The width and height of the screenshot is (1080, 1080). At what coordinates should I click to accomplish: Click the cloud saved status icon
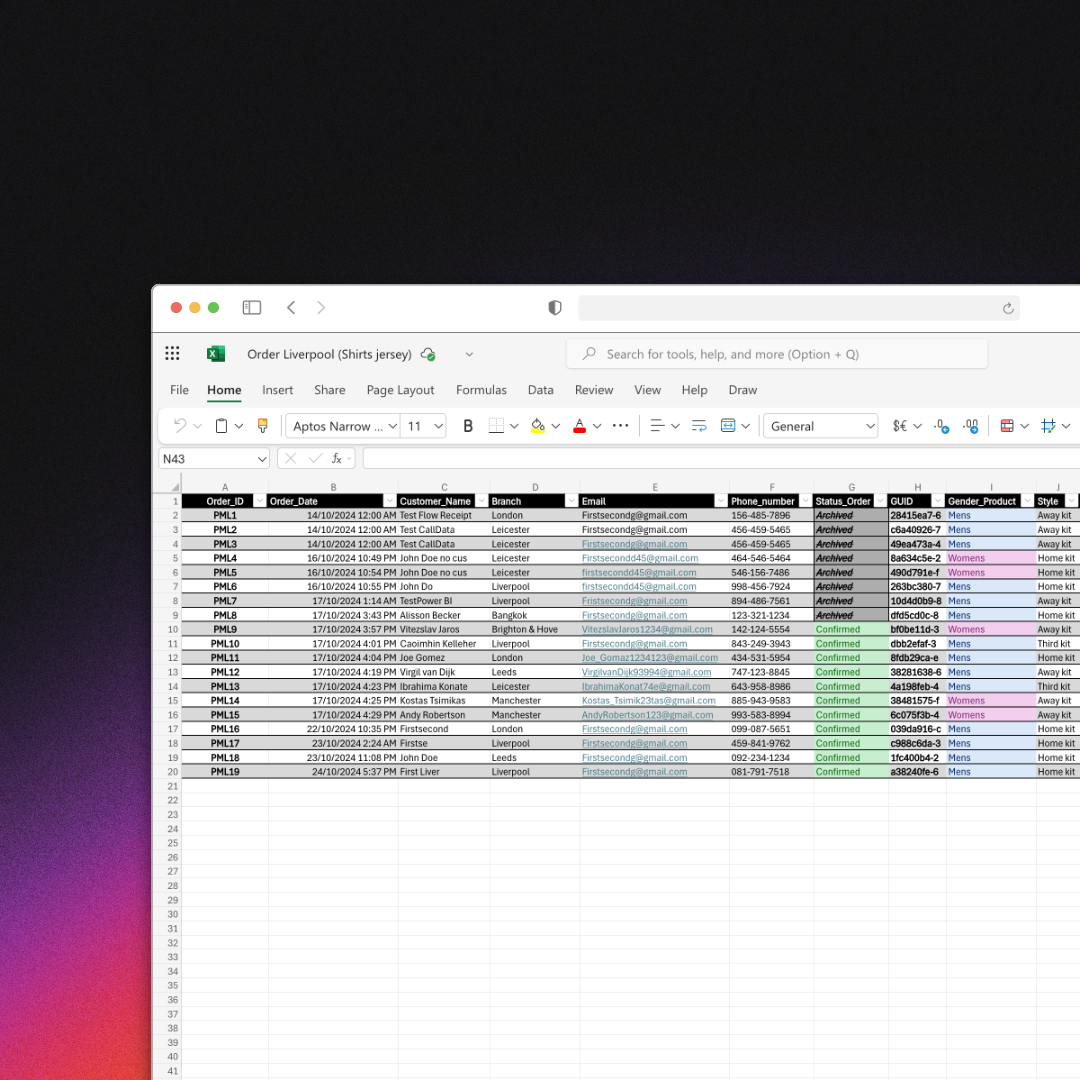[428, 355]
